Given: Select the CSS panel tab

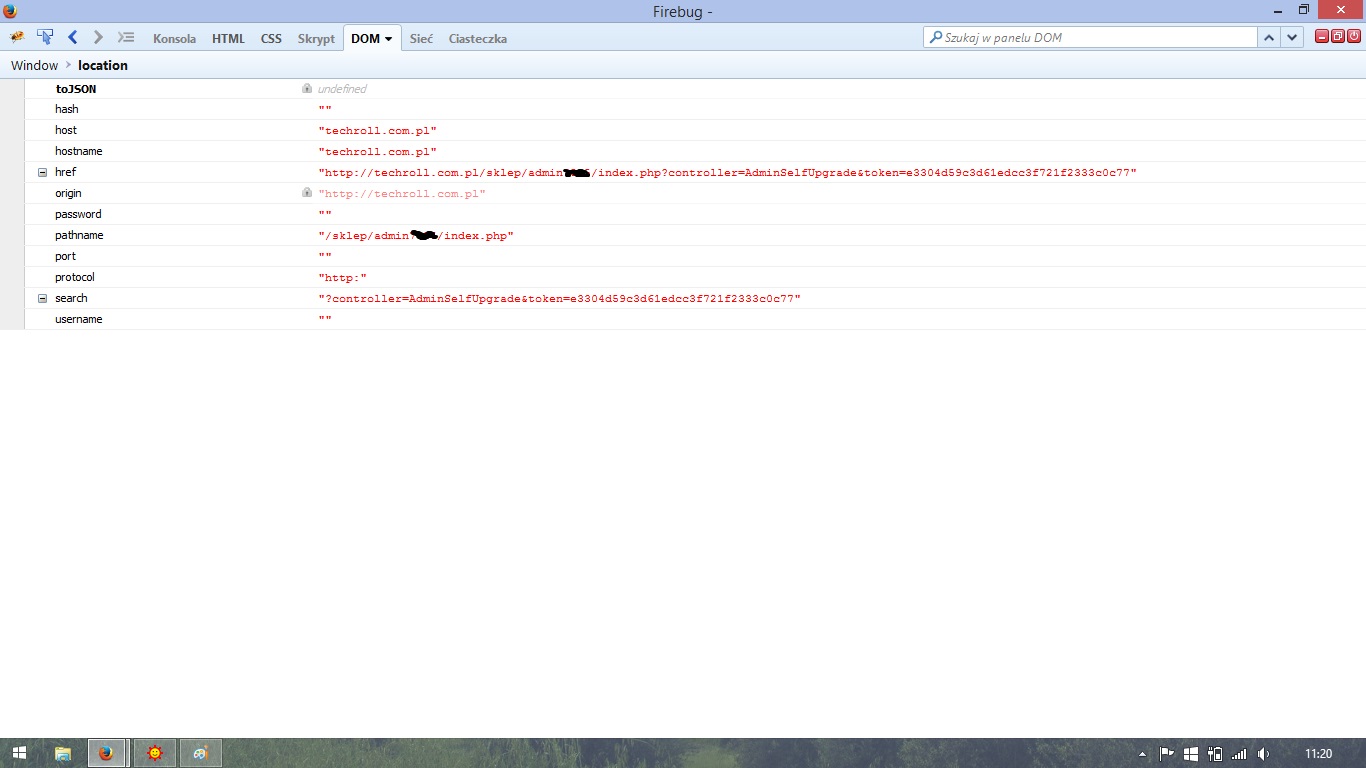Looking at the screenshot, I should coord(271,39).
